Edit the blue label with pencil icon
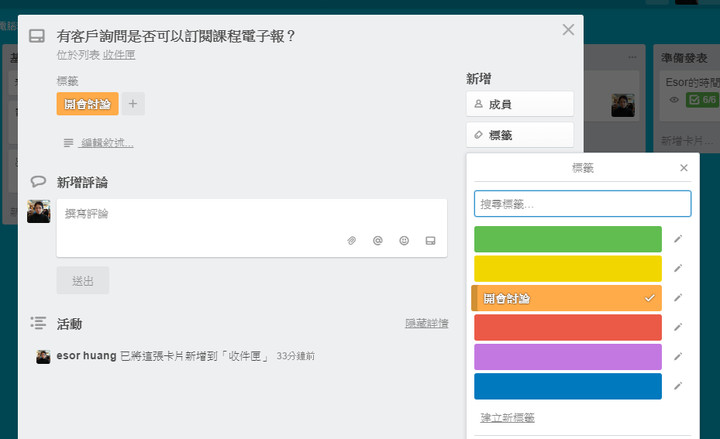 click(x=678, y=386)
